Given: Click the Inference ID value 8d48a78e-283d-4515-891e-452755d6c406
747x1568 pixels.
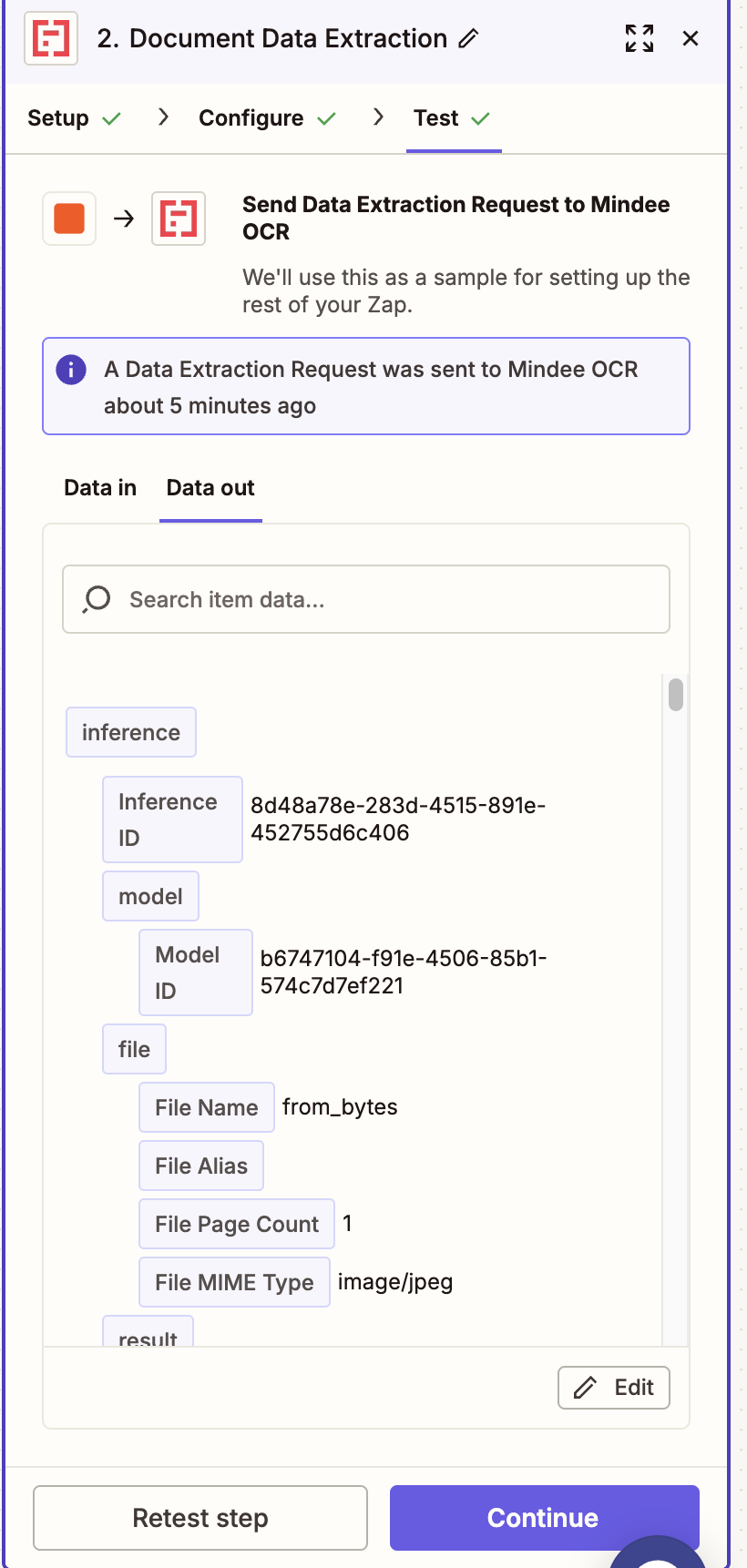Looking at the screenshot, I should pos(398,819).
